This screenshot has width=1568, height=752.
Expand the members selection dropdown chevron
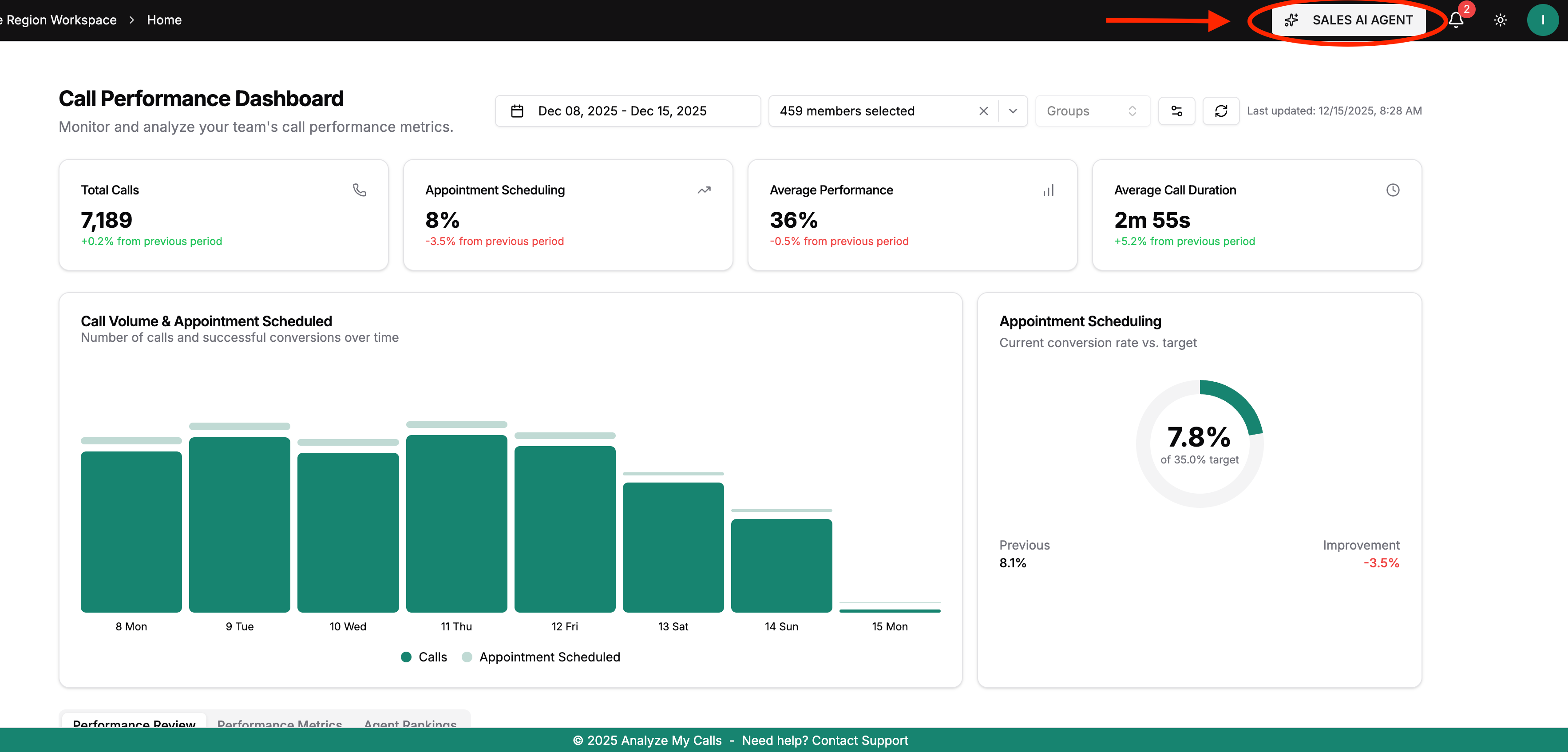click(1013, 111)
